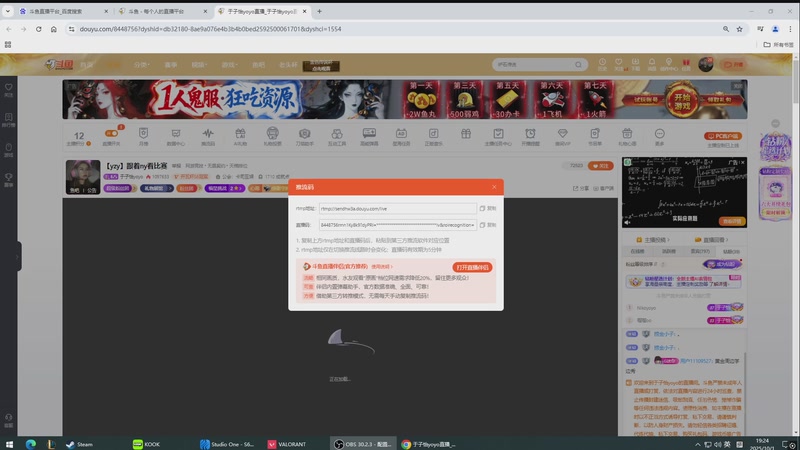Close the ad video panel
The width and height of the screenshot is (800, 450).
(x=742, y=162)
